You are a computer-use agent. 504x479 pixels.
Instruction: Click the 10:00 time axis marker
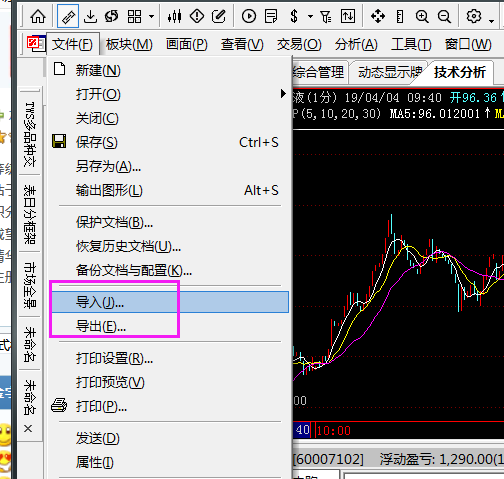point(333,431)
